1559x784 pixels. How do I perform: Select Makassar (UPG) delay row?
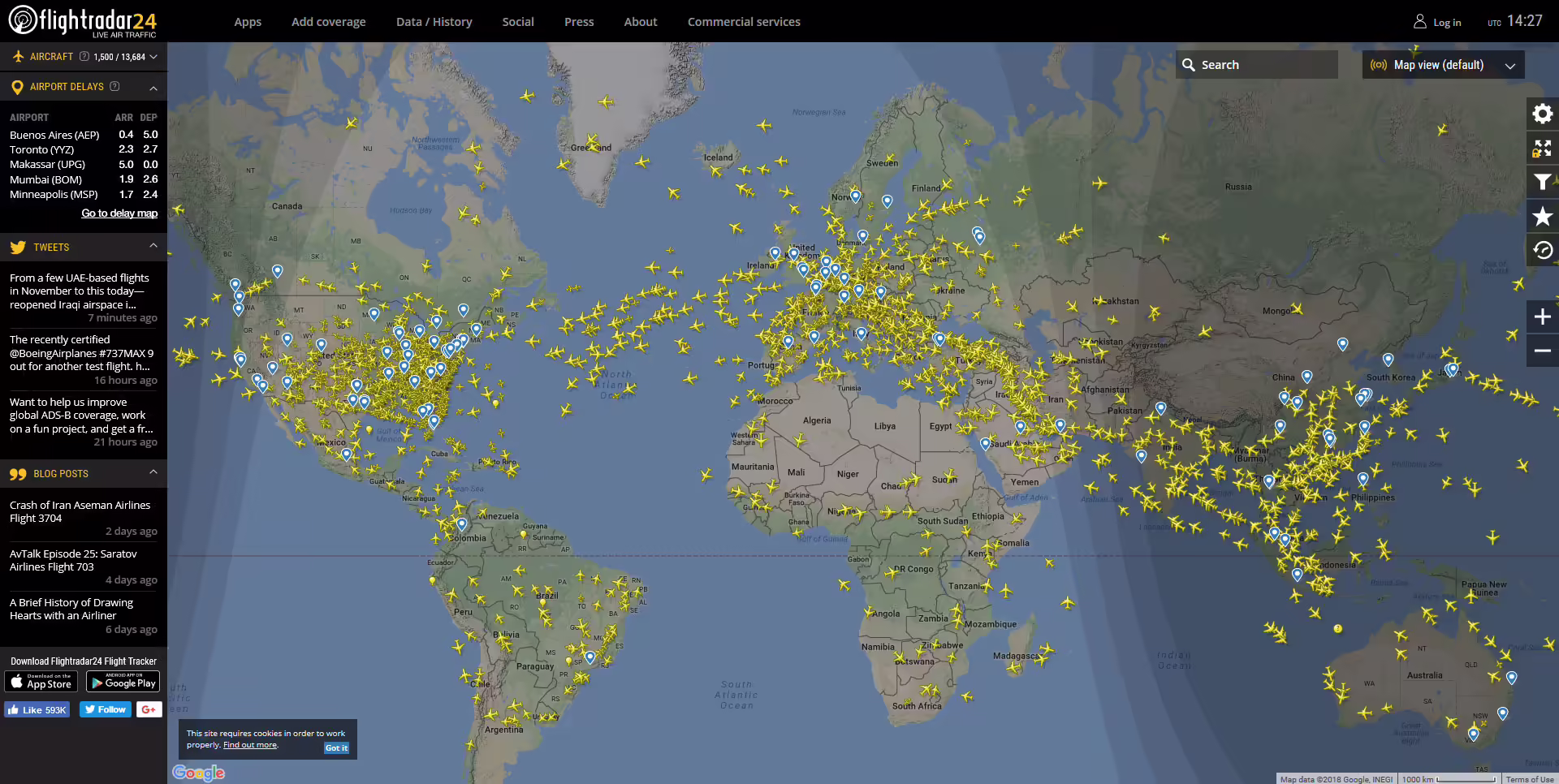(84, 165)
